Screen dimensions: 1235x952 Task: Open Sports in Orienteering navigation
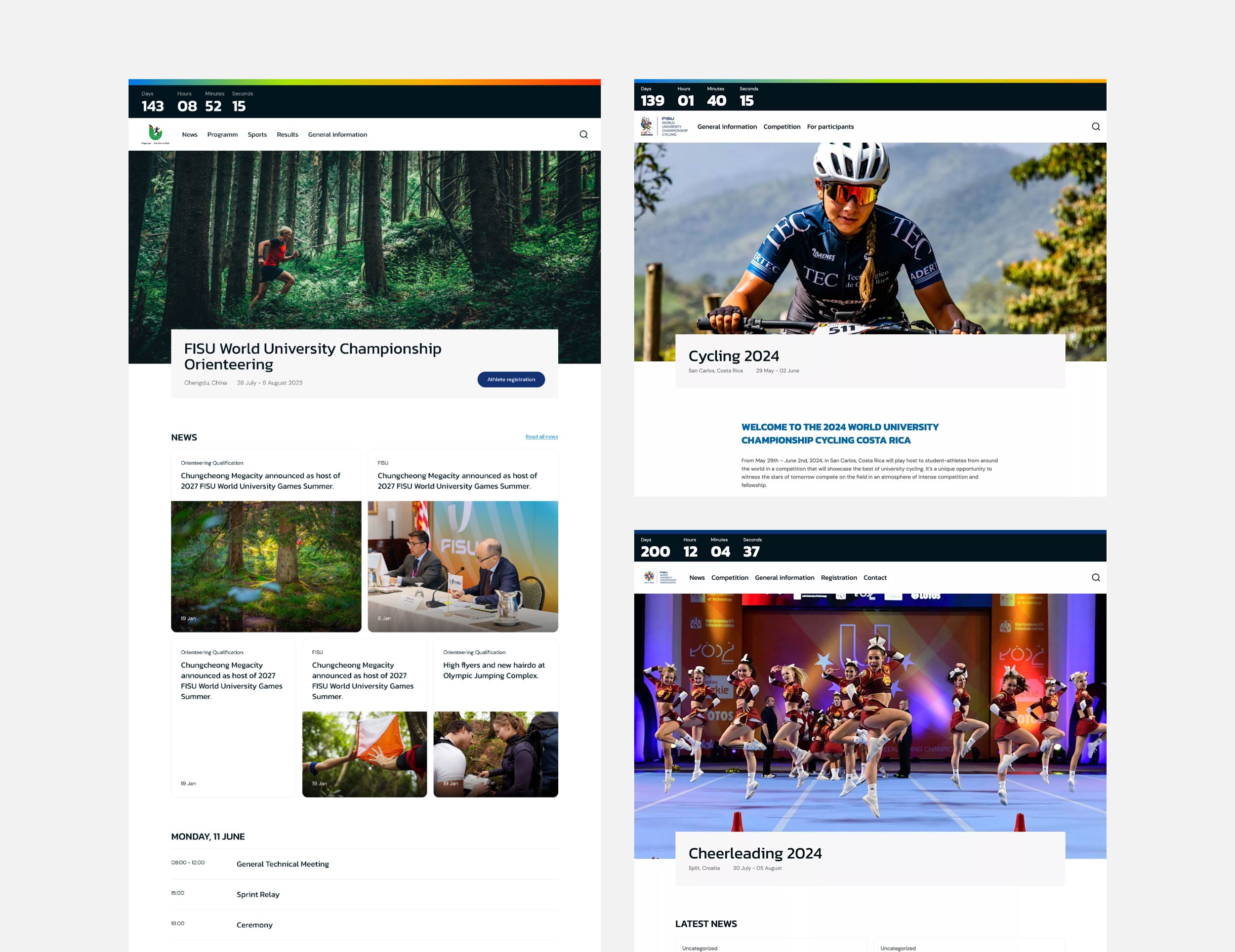257,134
